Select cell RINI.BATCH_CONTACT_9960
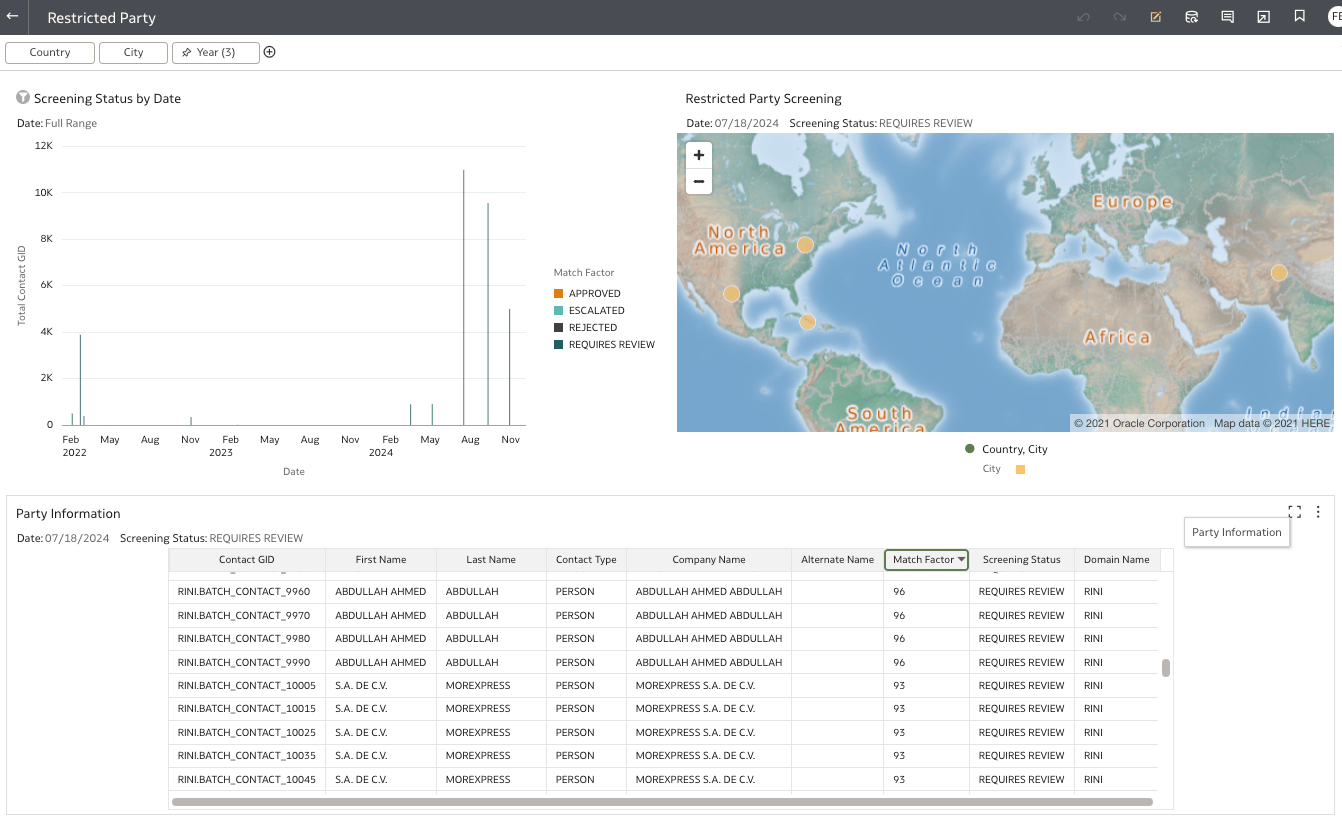 coord(246,592)
